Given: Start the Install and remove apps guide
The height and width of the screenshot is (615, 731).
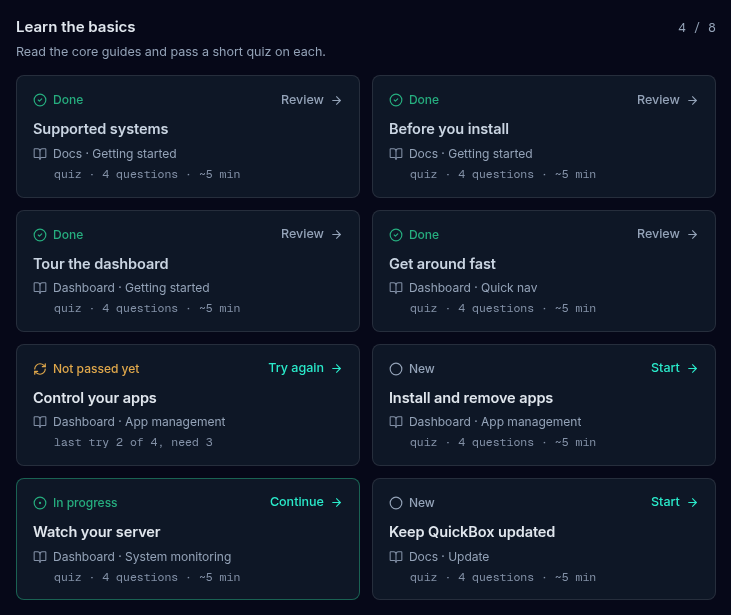Looking at the screenshot, I should tap(675, 368).
